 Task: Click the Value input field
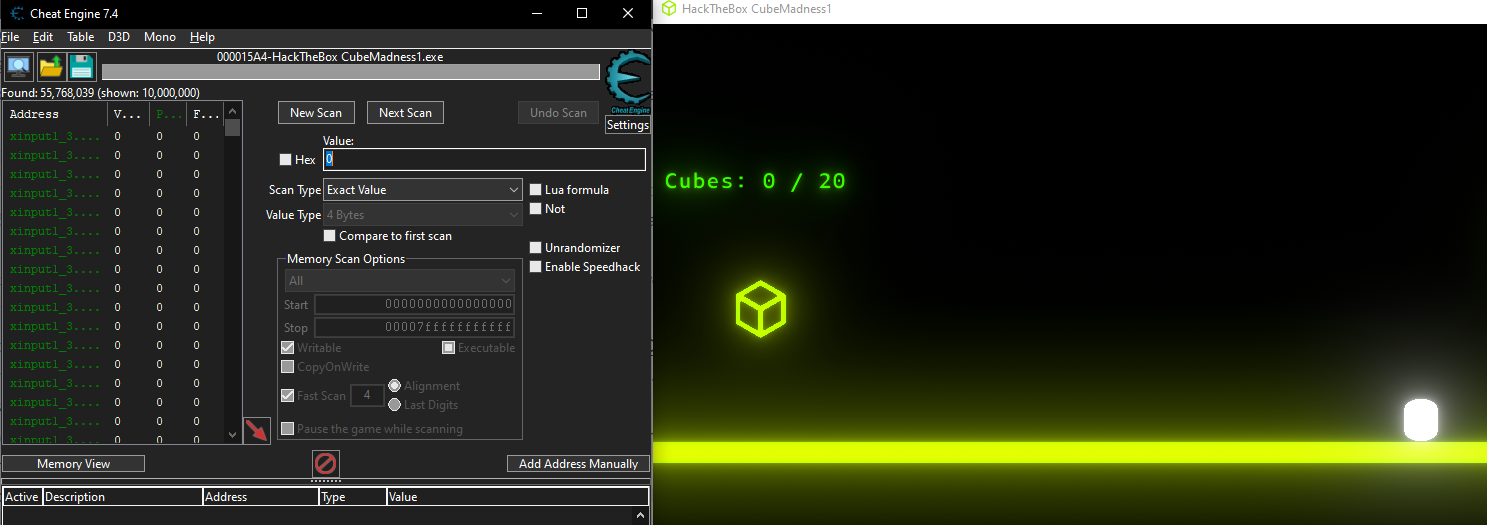pos(484,160)
